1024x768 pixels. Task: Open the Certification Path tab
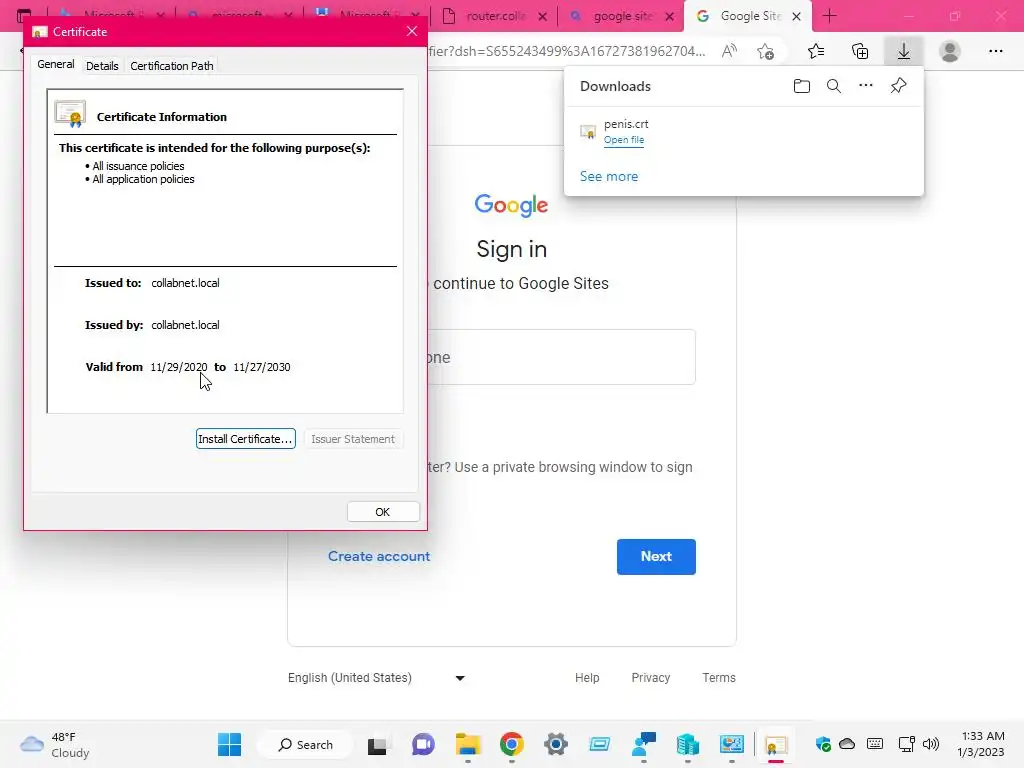pyautogui.click(x=172, y=66)
